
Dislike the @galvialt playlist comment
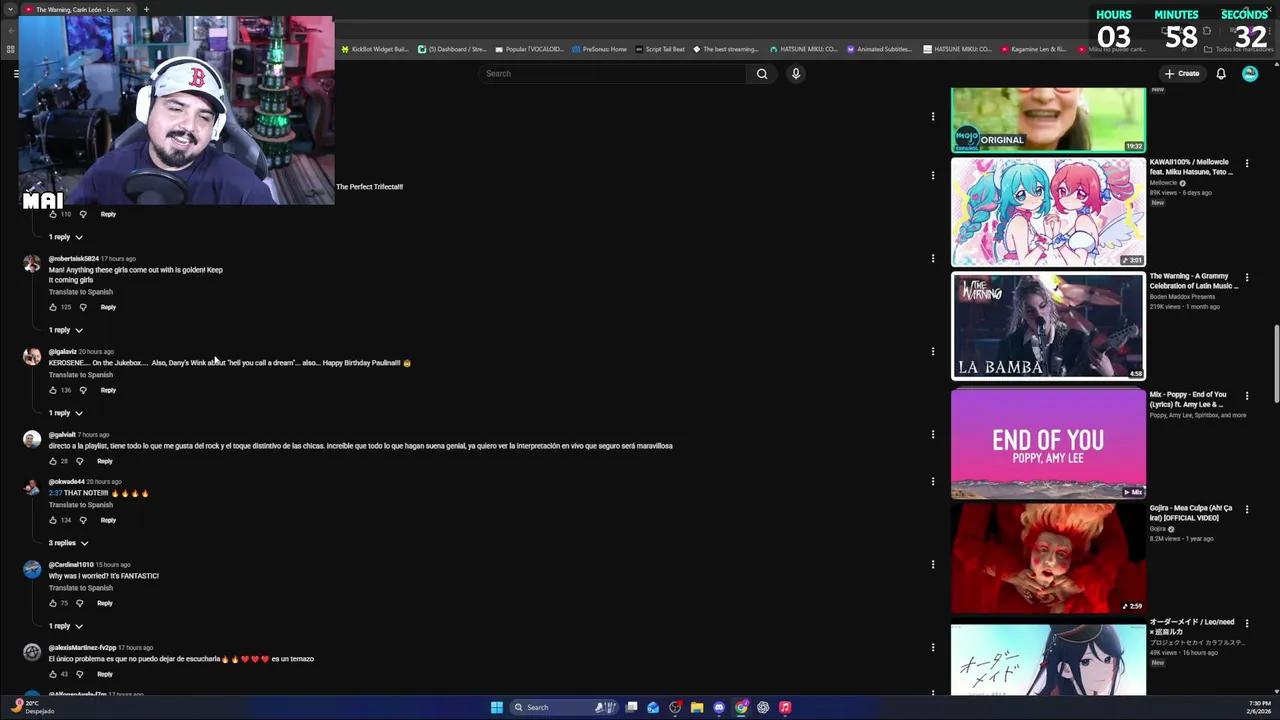pos(80,461)
